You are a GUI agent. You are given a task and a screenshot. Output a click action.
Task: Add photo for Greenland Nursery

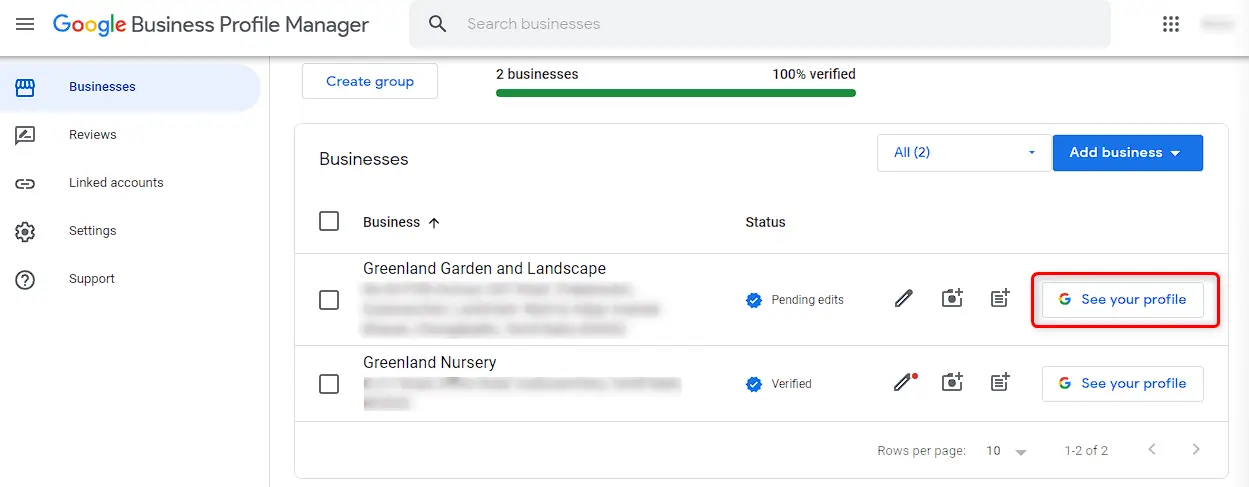(952, 382)
